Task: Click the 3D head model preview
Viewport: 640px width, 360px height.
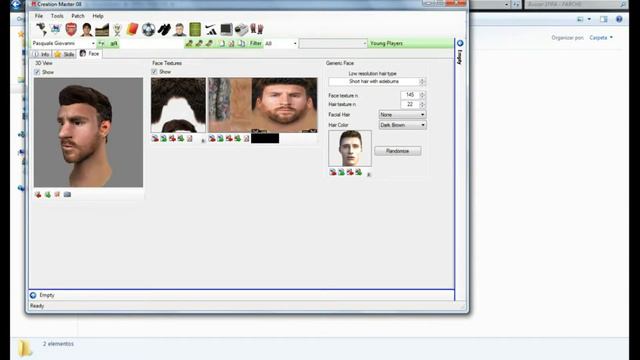Action: (89, 133)
